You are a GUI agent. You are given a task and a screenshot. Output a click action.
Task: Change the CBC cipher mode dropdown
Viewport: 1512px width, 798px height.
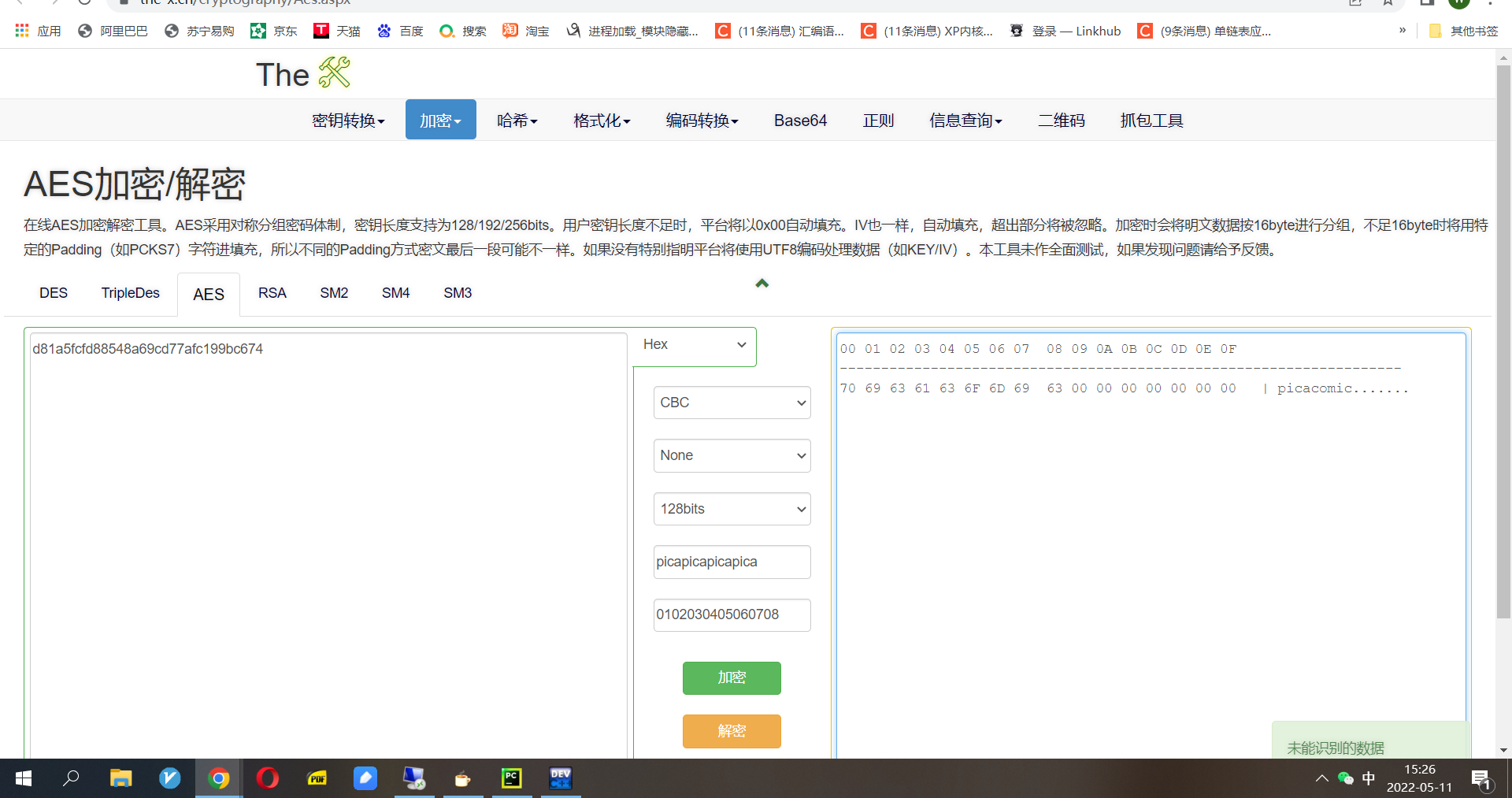732,403
